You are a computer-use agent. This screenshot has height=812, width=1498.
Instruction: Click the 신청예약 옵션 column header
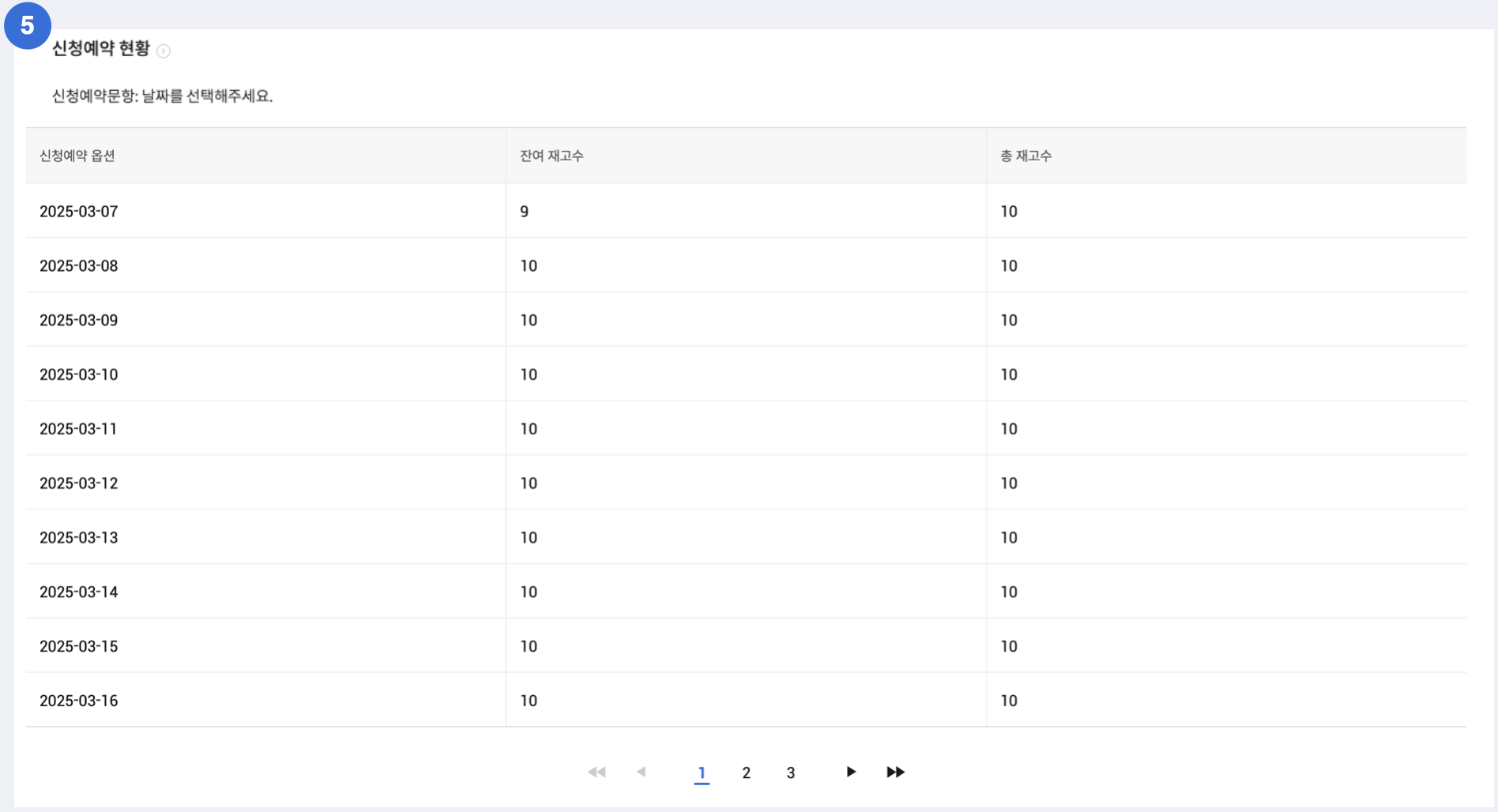[x=77, y=156]
